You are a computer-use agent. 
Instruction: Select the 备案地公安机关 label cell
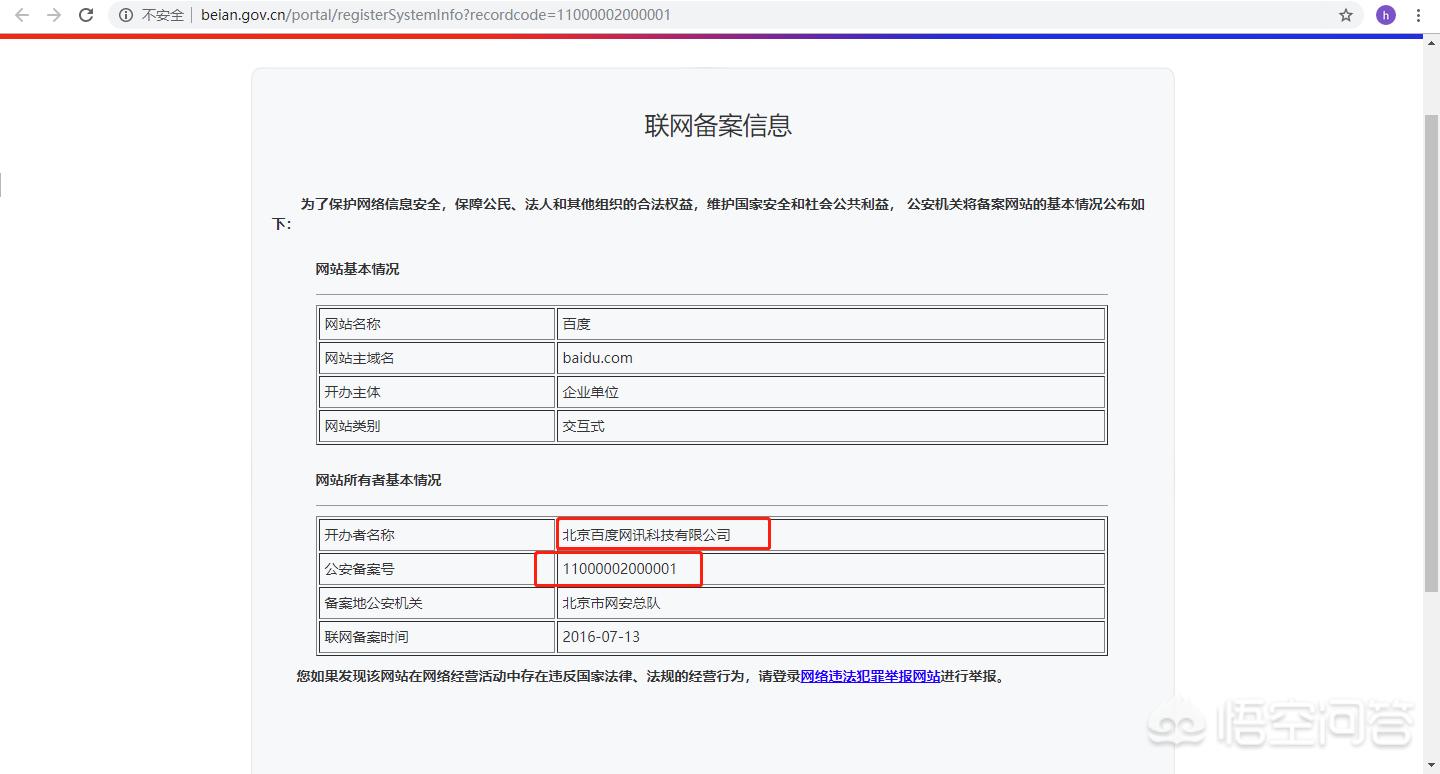coord(437,603)
